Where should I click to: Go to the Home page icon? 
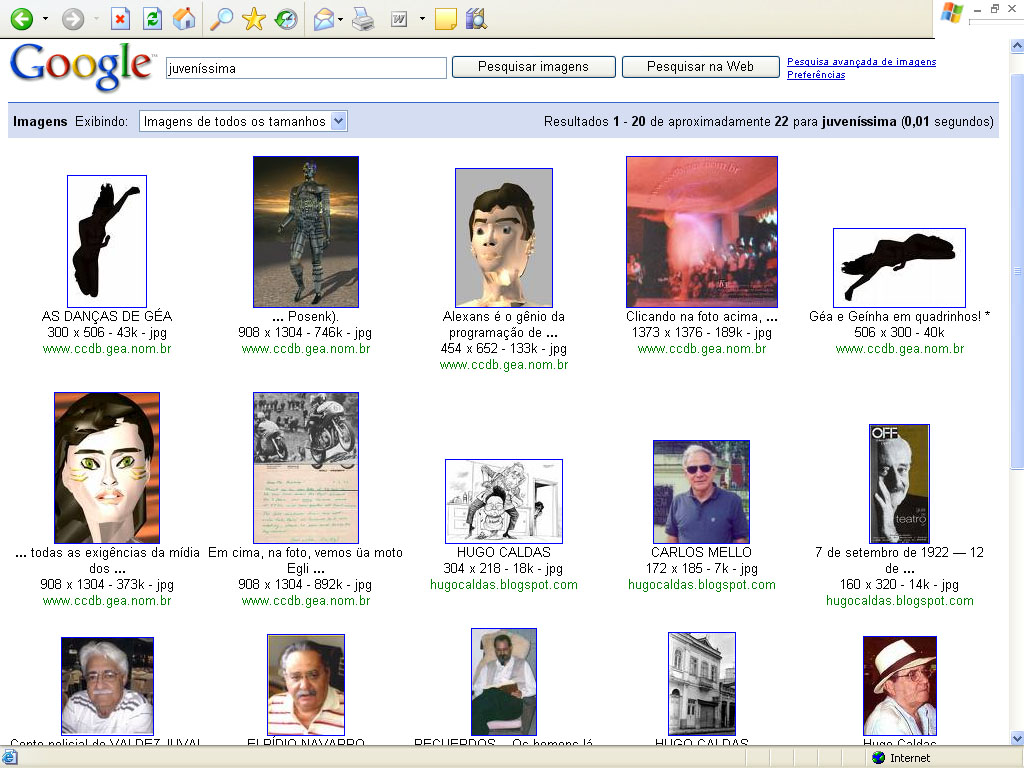click(x=184, y=19)
